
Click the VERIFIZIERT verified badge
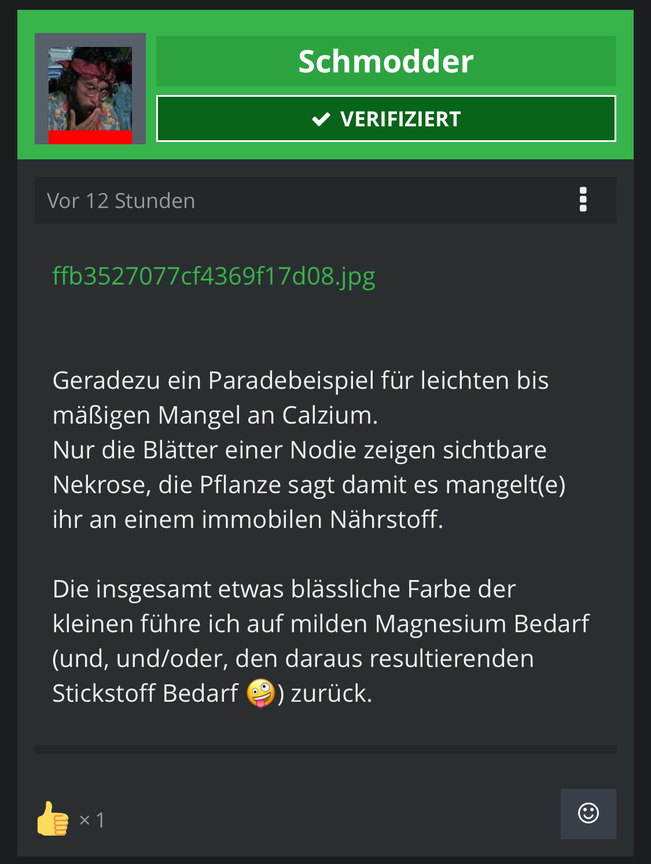386,118
